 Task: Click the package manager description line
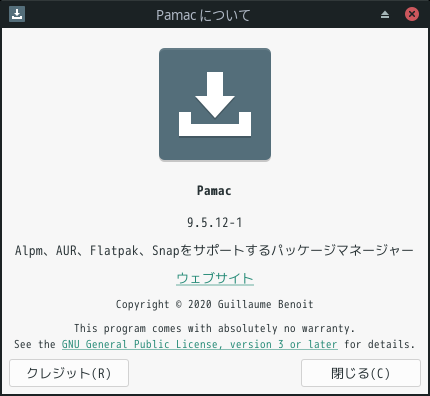[x=214, y=250]
